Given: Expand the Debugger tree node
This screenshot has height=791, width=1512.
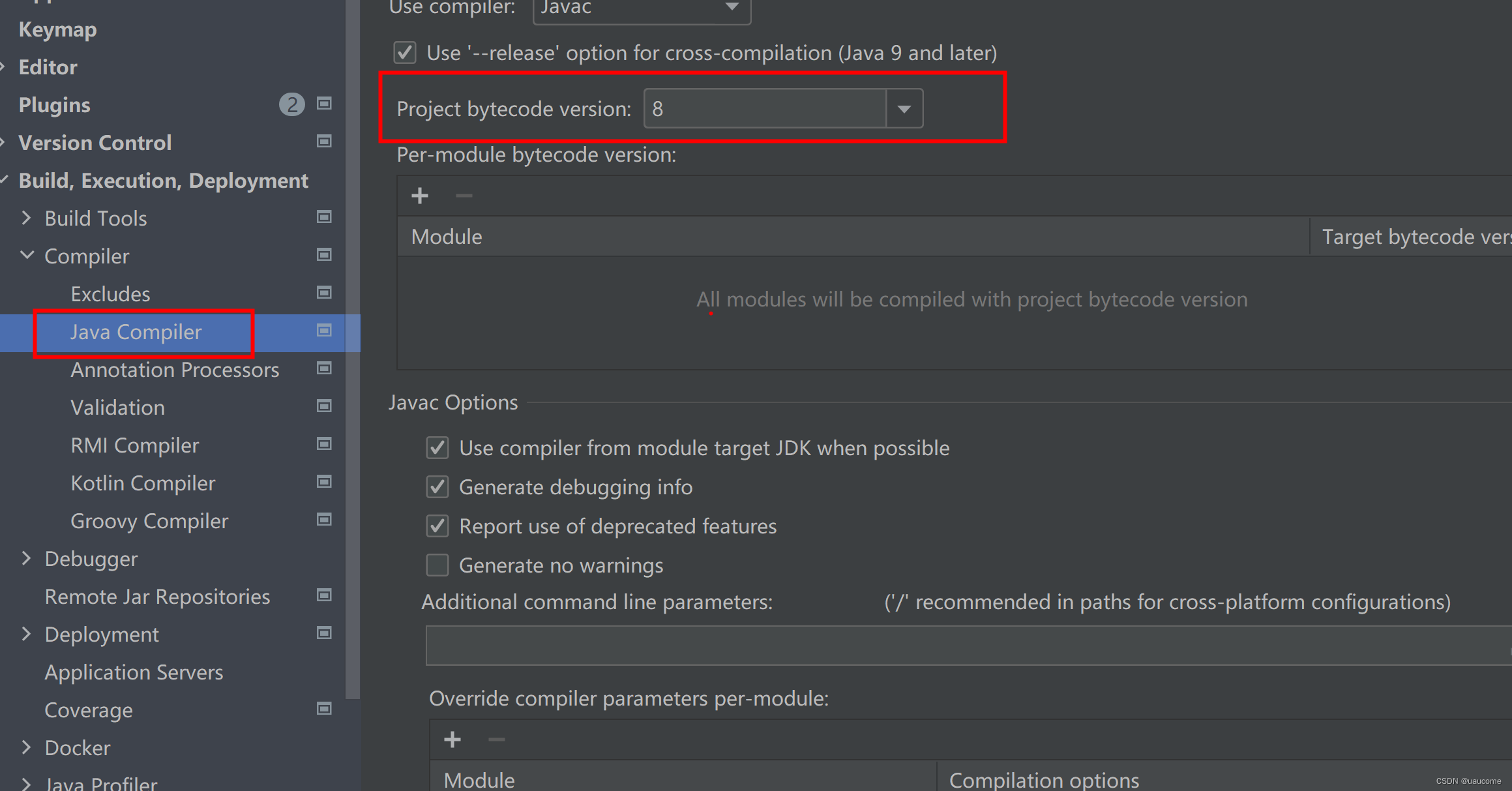Looking at the screenshot, I should click(27, 558).
